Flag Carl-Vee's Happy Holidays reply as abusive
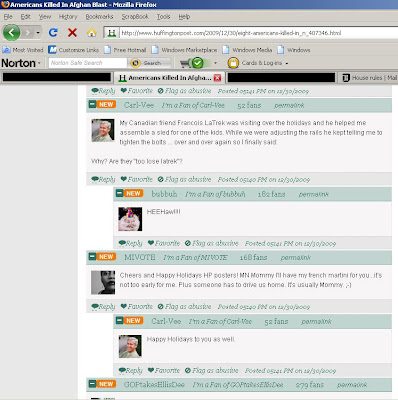398x400 pixels. coord(211,370)
